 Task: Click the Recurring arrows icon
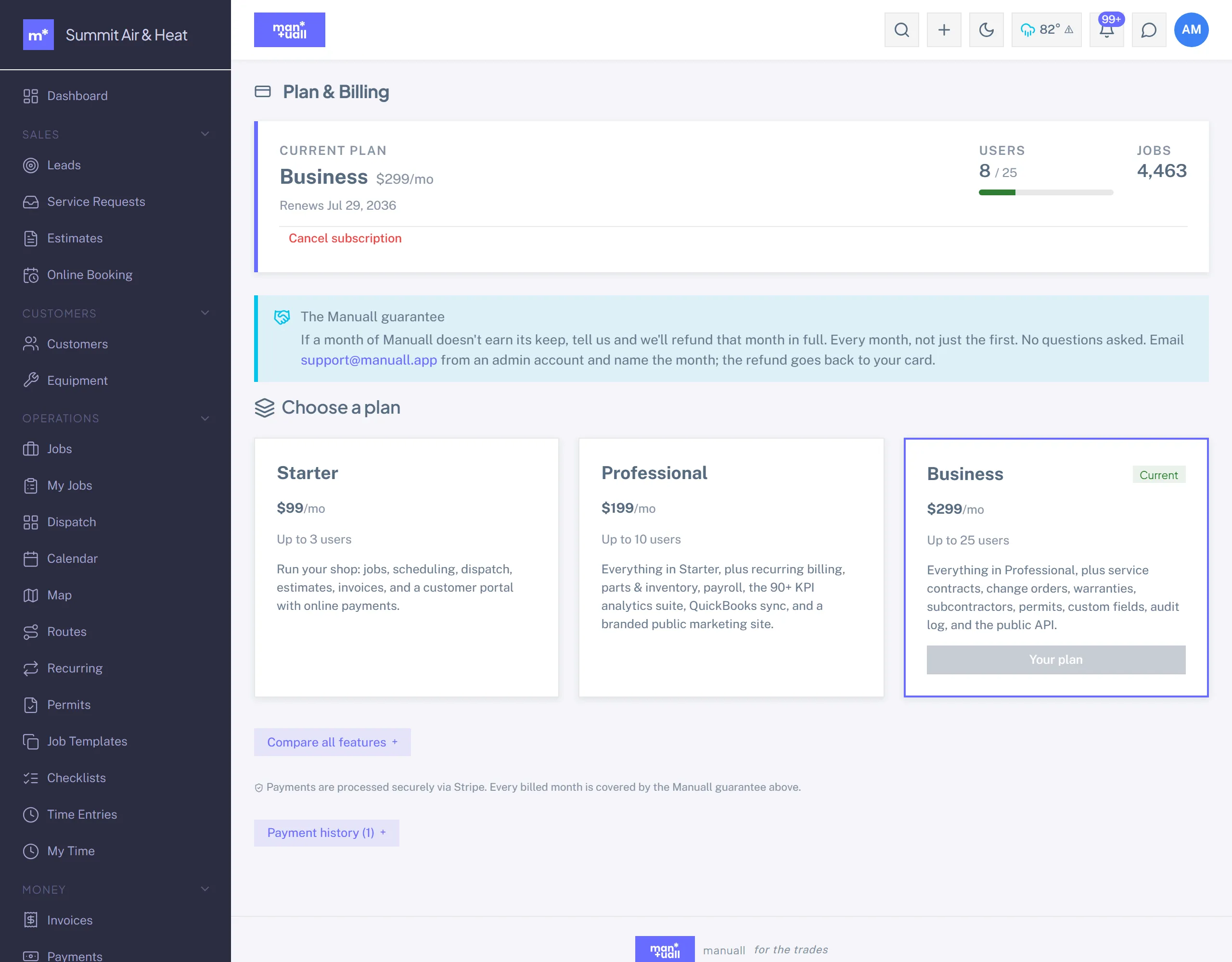tap(30, 668)
